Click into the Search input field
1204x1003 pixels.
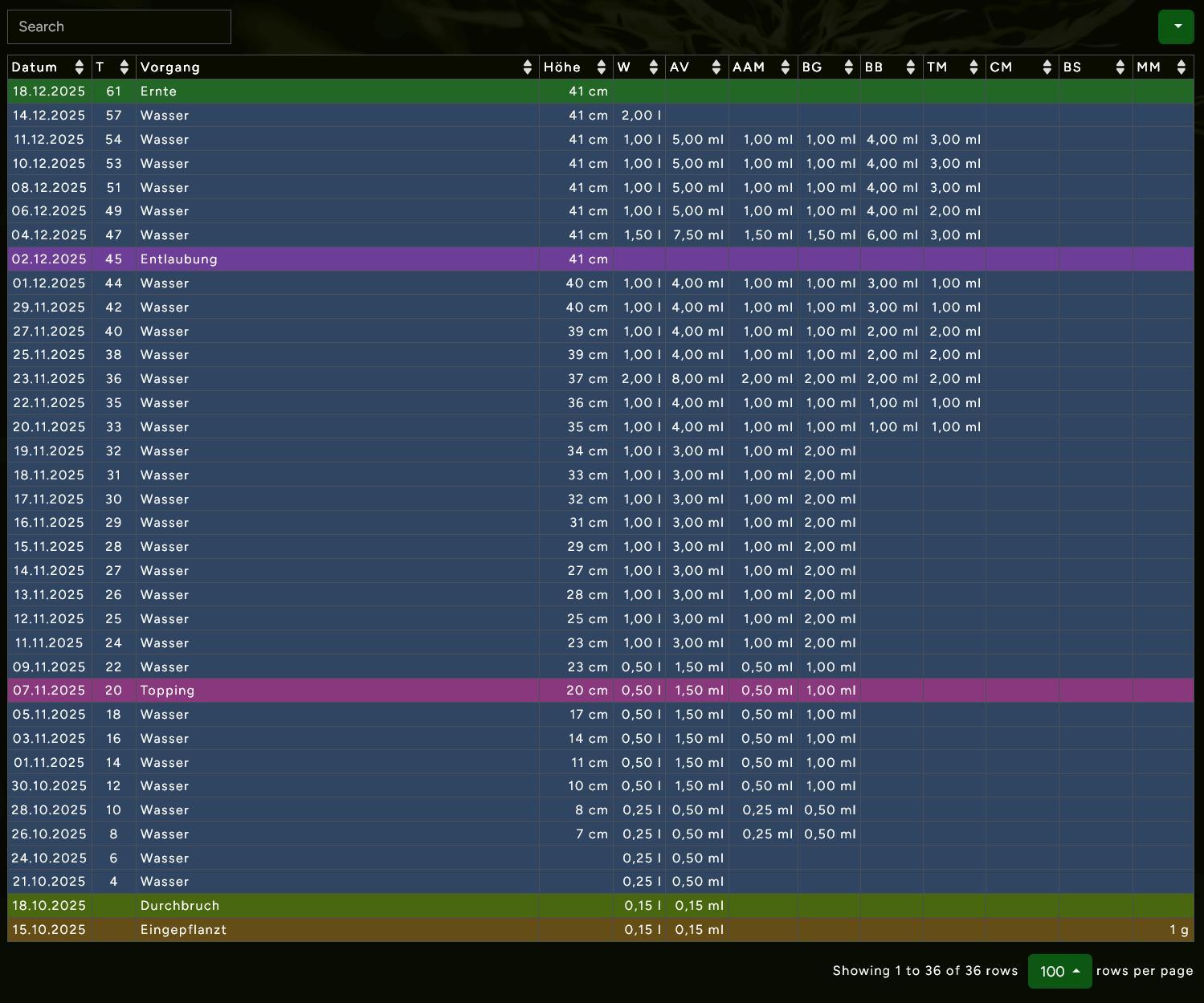click(x=119, y=27)
